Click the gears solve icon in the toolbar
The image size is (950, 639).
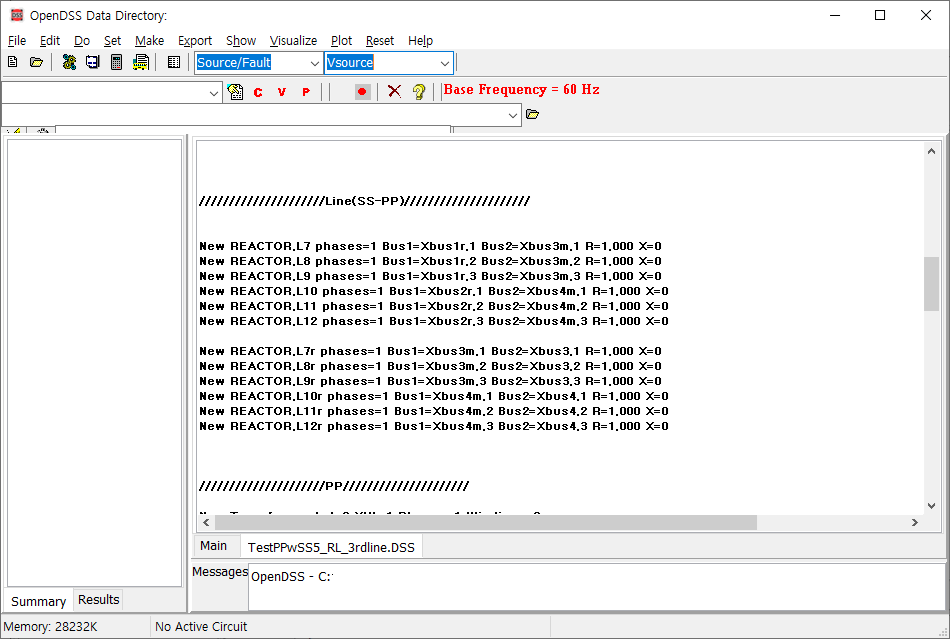[69, 62]
